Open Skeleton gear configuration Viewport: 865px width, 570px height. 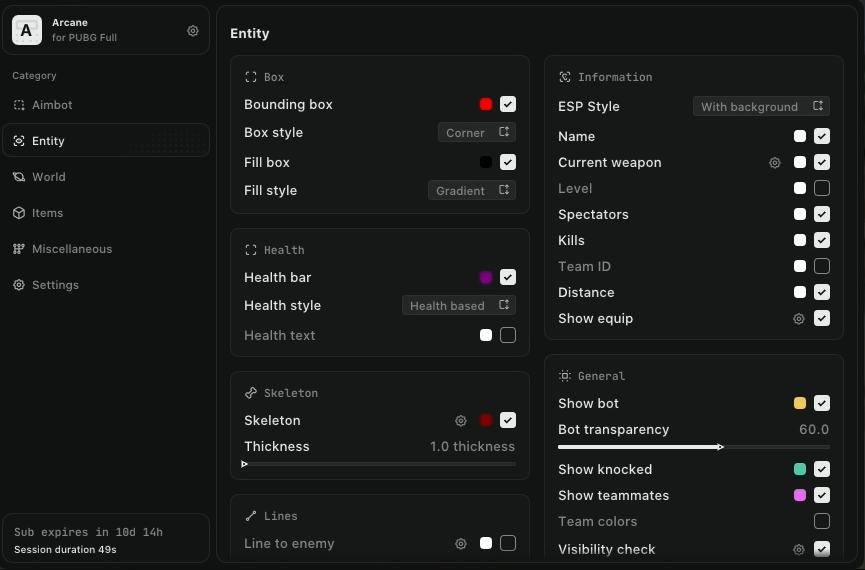[461, 421]
